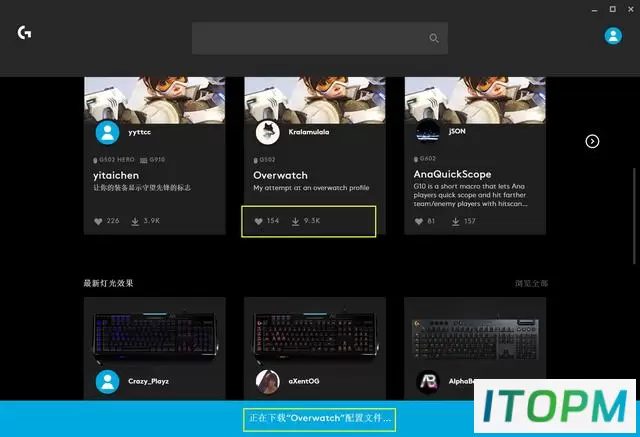Like the yitaichen profile heart icon
Viewport: 640px width, 437px height.
click(98, 222)
